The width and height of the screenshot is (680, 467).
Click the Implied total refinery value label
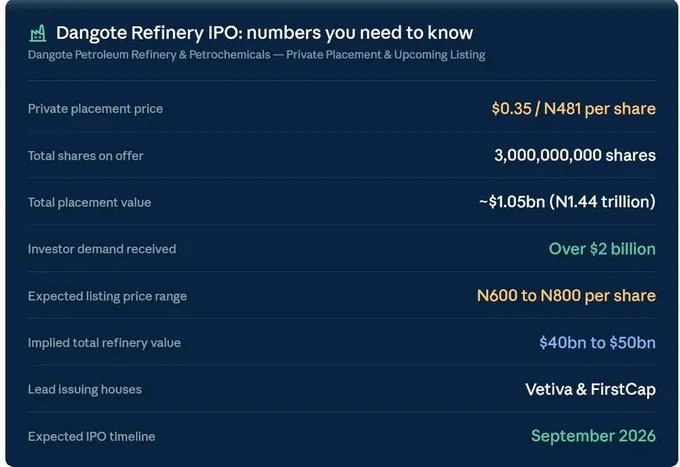tap(104, 343)
